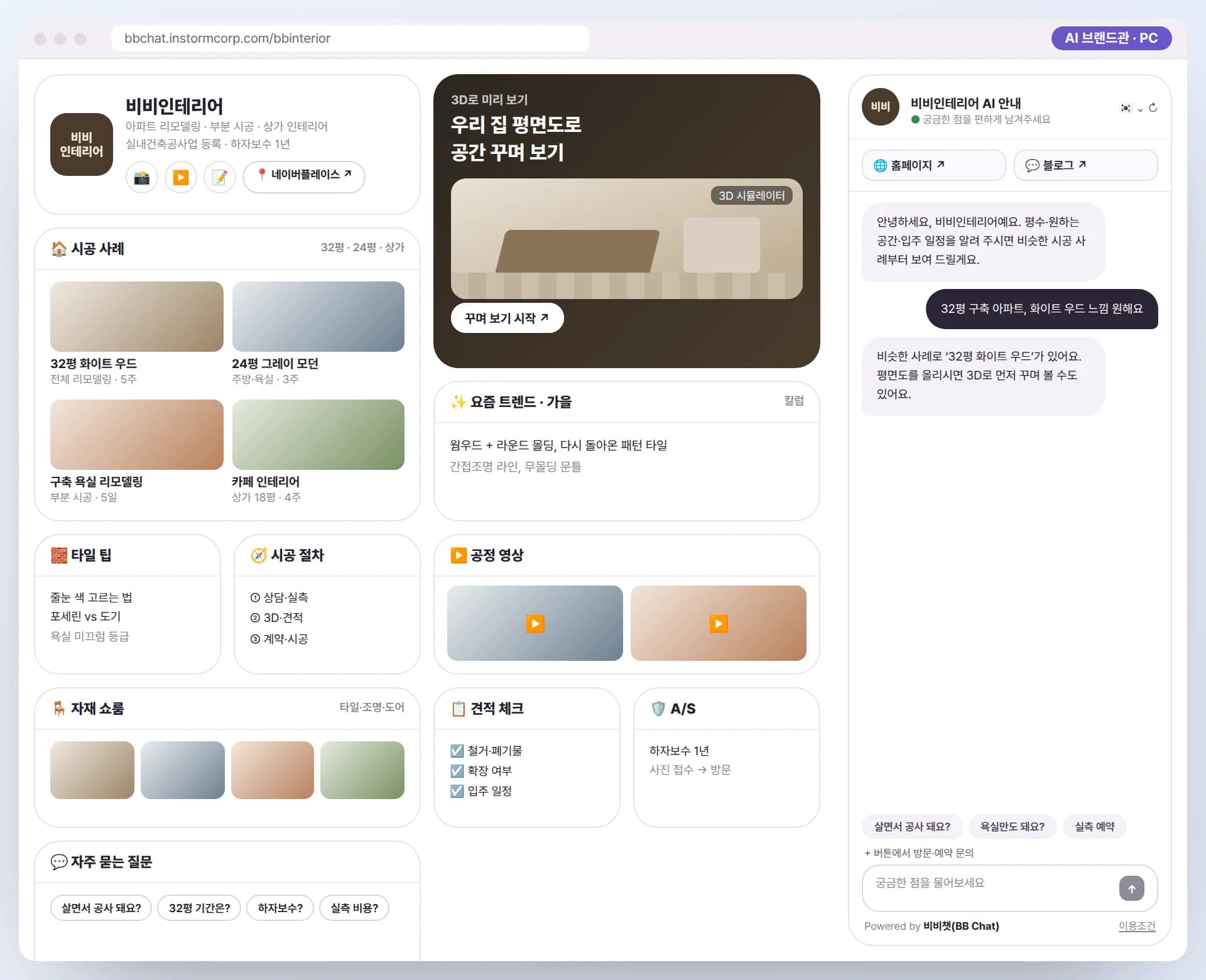Select the green material swatch in 자재 쇼룸

coord(362,770)
